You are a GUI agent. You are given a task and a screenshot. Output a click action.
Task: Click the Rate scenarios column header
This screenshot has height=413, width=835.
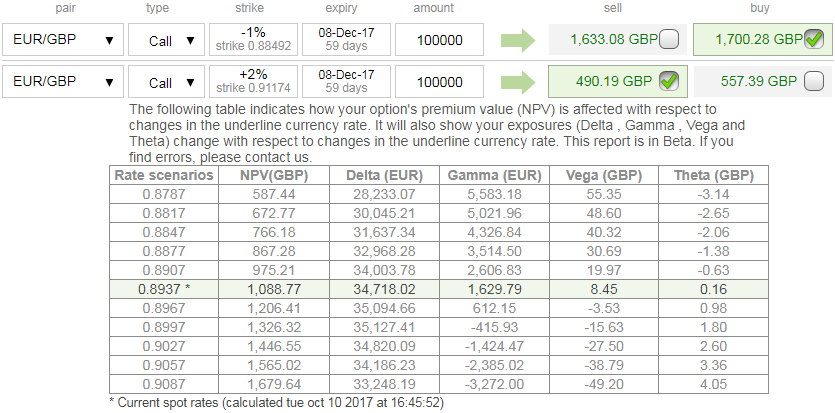(x=163, y=175)
